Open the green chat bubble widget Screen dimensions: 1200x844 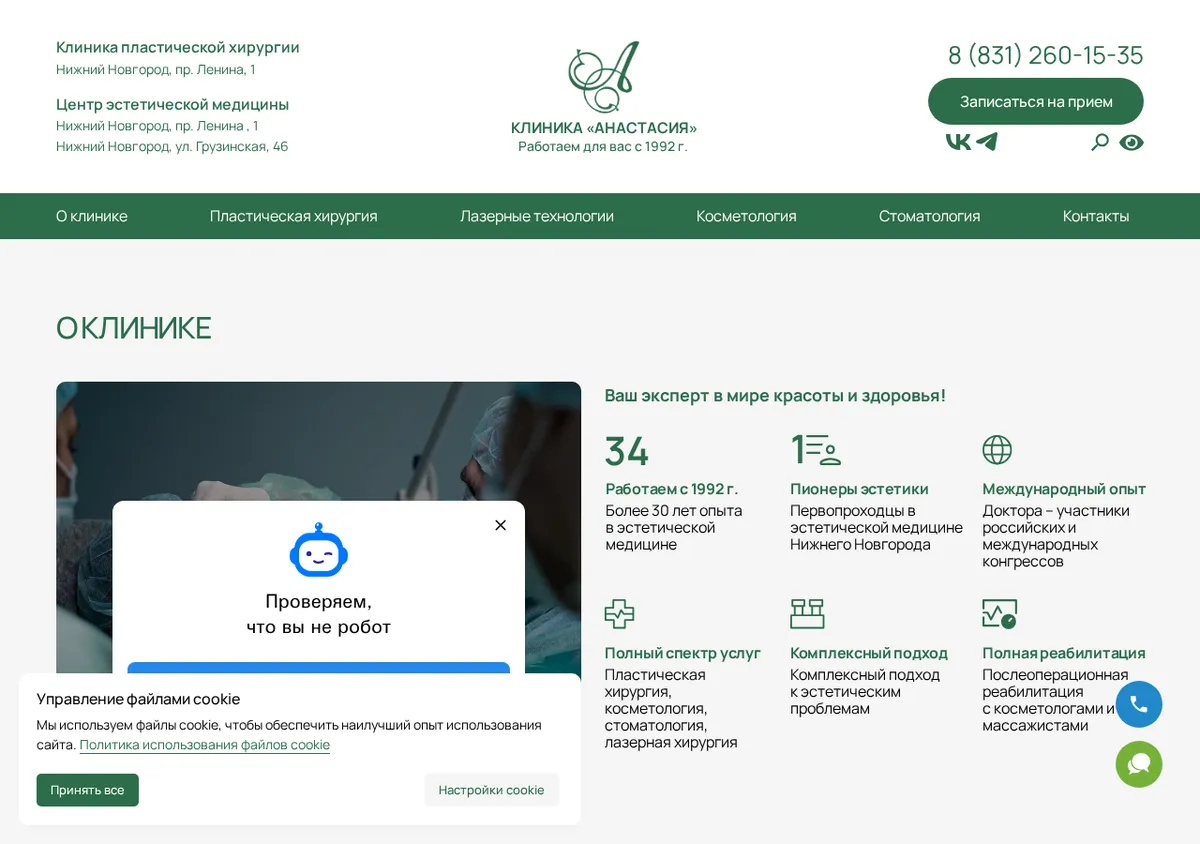coord(1139,764)
